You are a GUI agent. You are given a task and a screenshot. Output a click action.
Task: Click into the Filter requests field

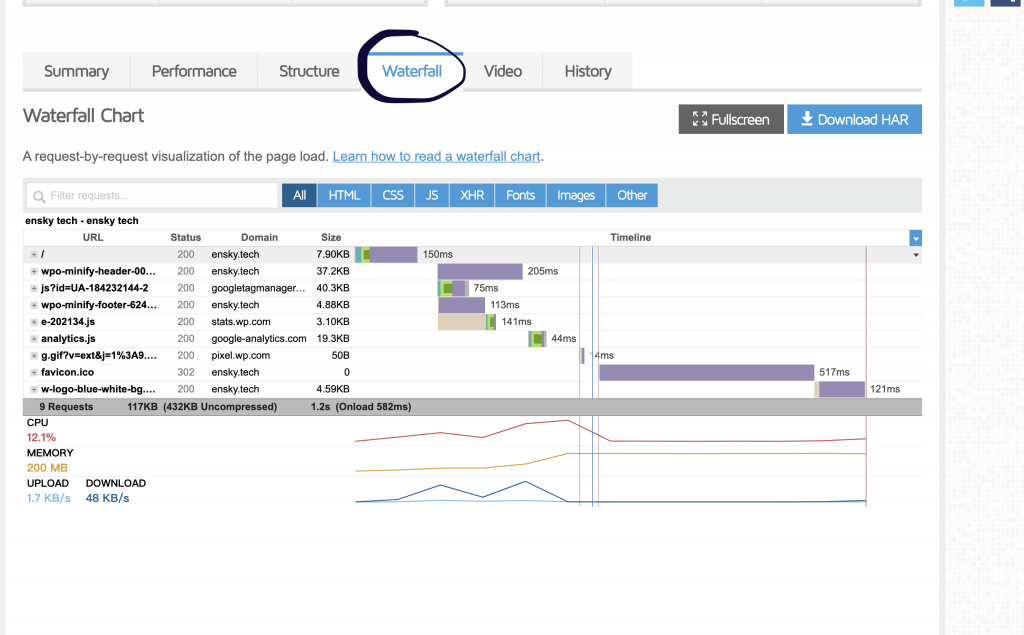[x=160, y=196]
